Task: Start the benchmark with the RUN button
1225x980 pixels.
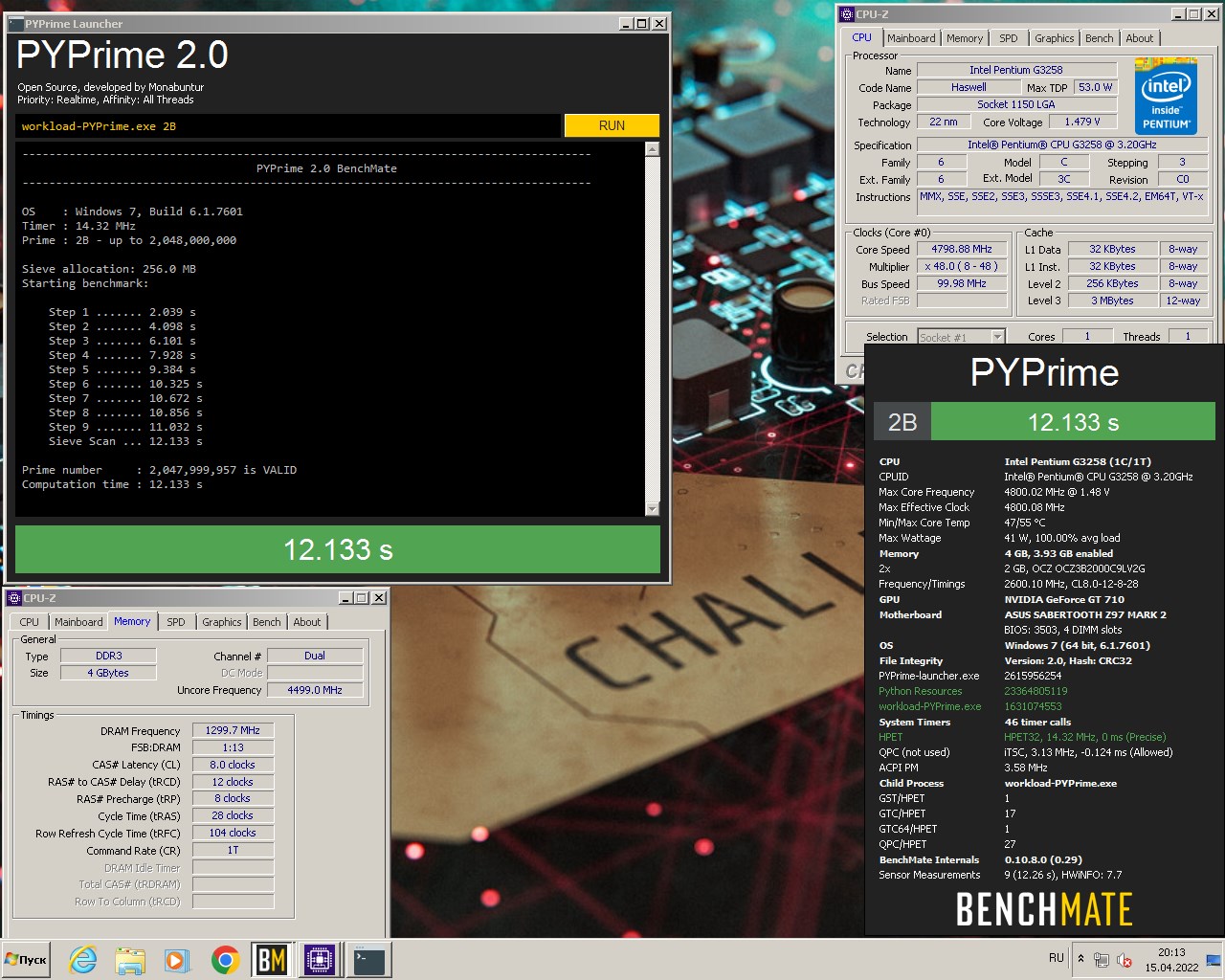Action: (x=612, y=125)
